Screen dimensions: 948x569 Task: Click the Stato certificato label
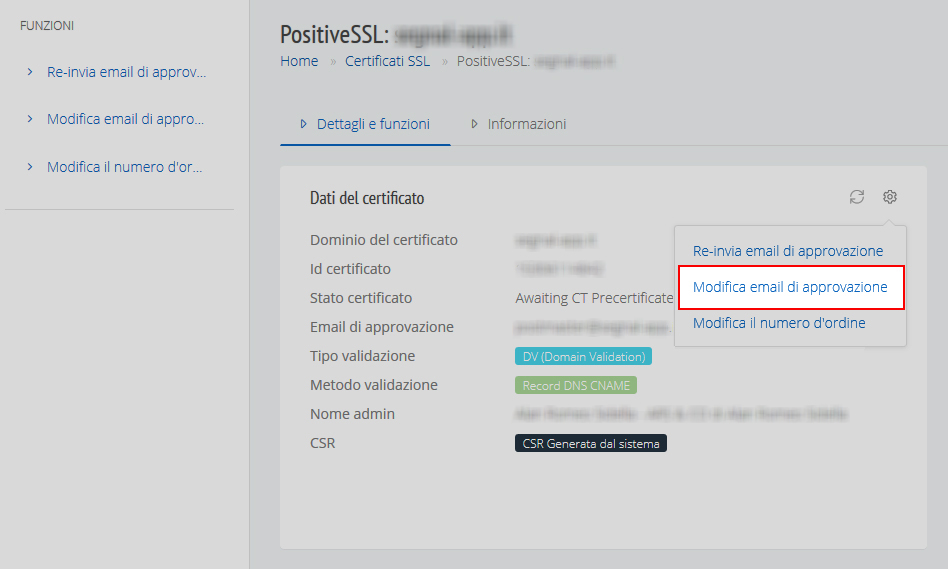[361, 298]
